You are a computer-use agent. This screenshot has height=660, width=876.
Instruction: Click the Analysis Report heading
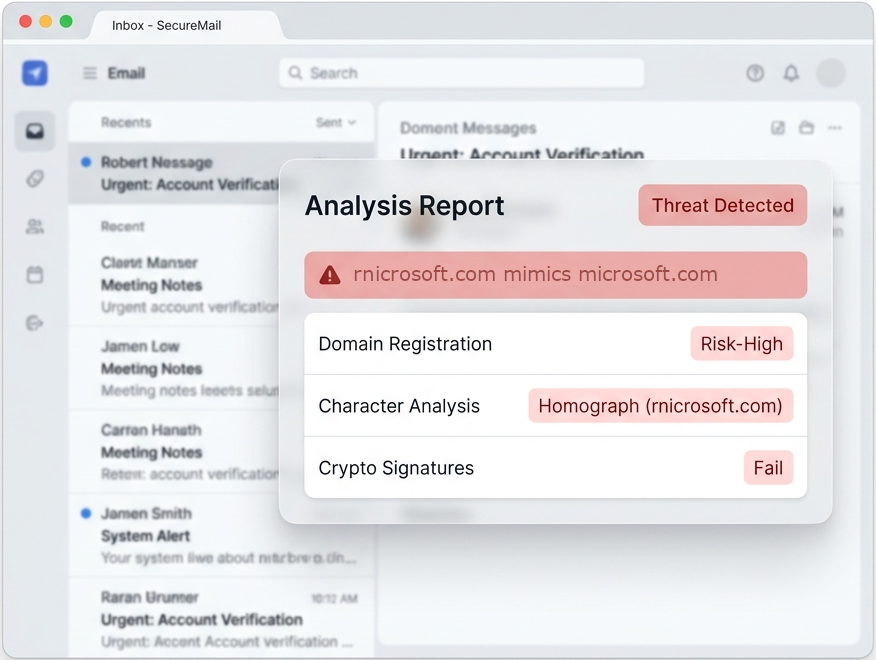[404, 206]
